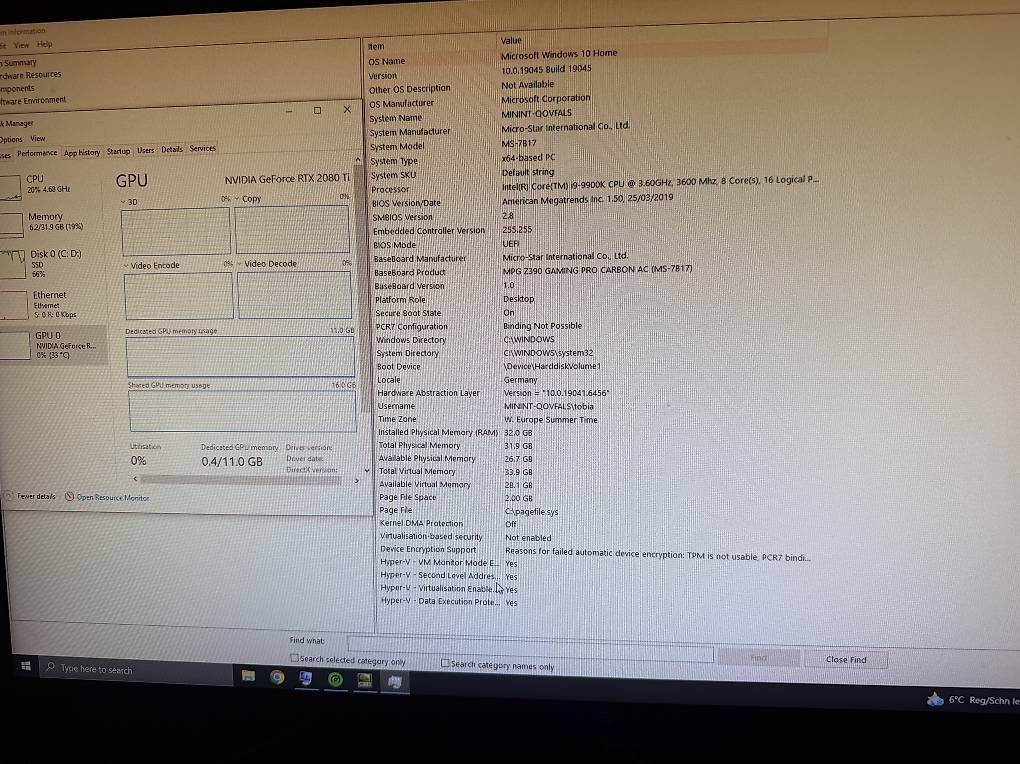
Task: Select the Time Zone row
Action: point(488,420)
